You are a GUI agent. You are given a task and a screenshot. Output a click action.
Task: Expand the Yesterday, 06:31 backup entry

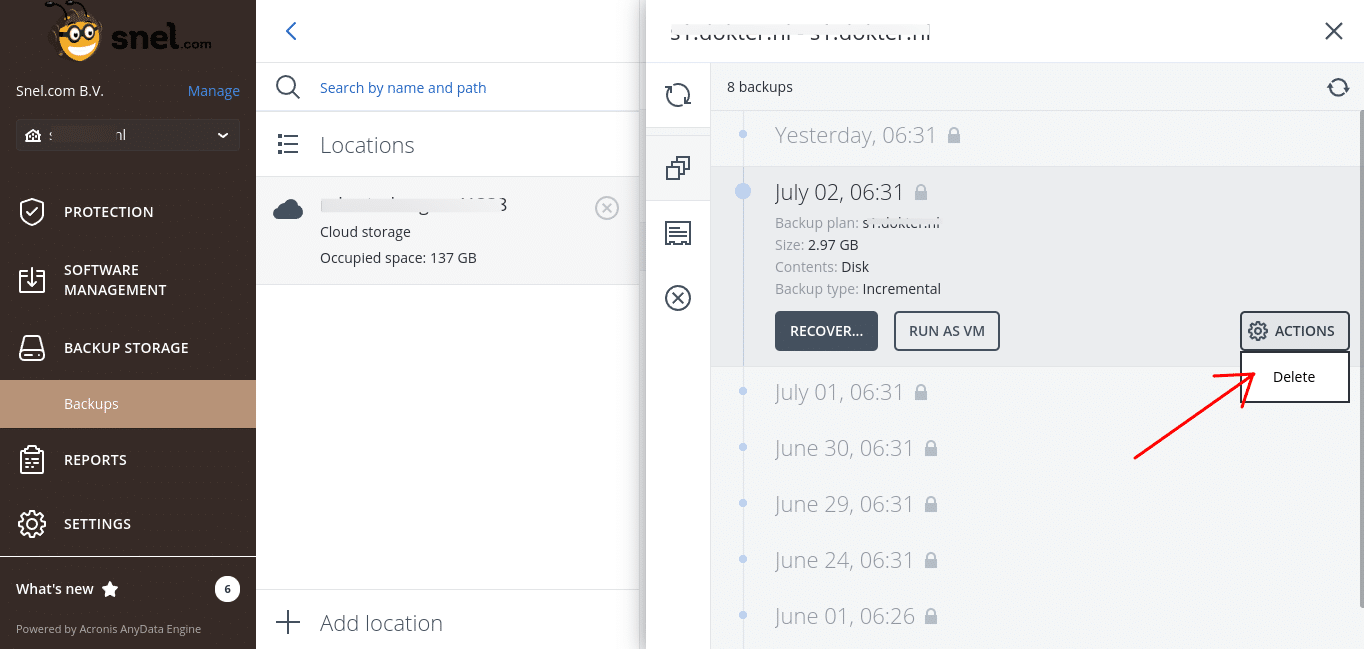(x=855, y=135)
